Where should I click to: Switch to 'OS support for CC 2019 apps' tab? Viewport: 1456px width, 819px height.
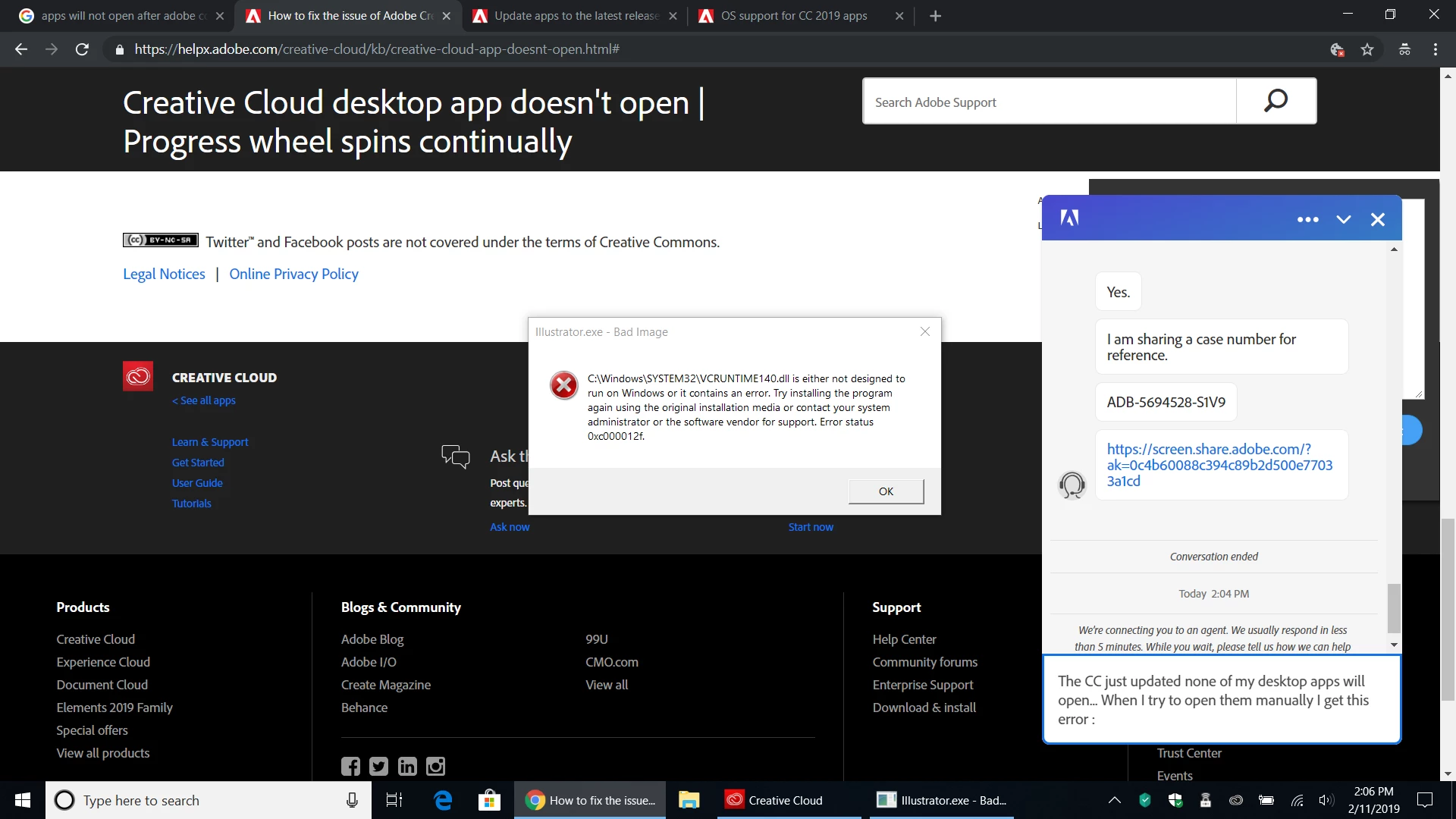793,16
